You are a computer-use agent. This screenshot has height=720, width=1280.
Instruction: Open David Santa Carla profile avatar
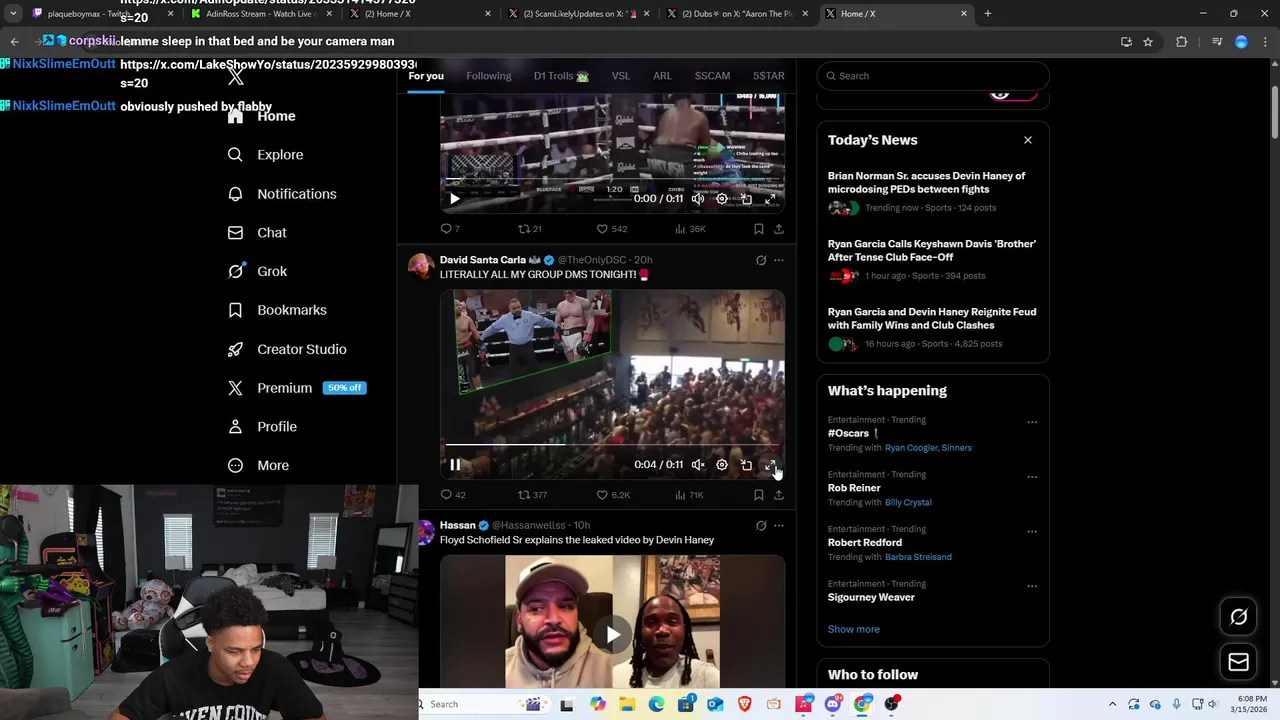pyautogui.click(x=421, y=266)
